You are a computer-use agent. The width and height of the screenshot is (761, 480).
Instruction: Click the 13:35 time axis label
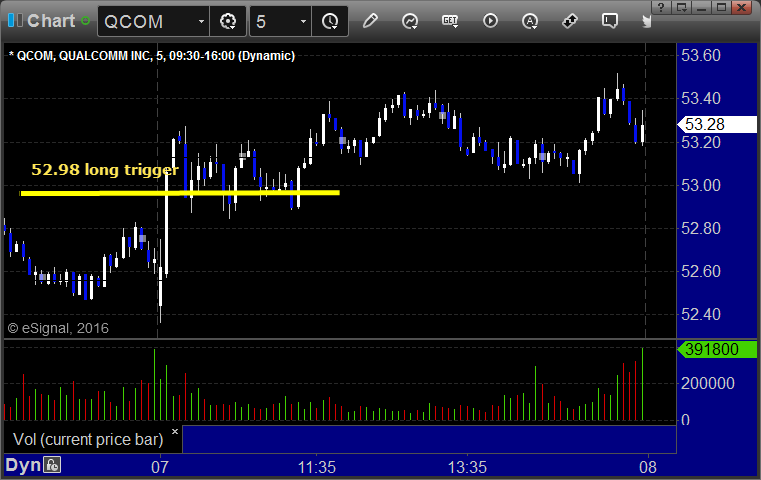(x=467, y=467)
